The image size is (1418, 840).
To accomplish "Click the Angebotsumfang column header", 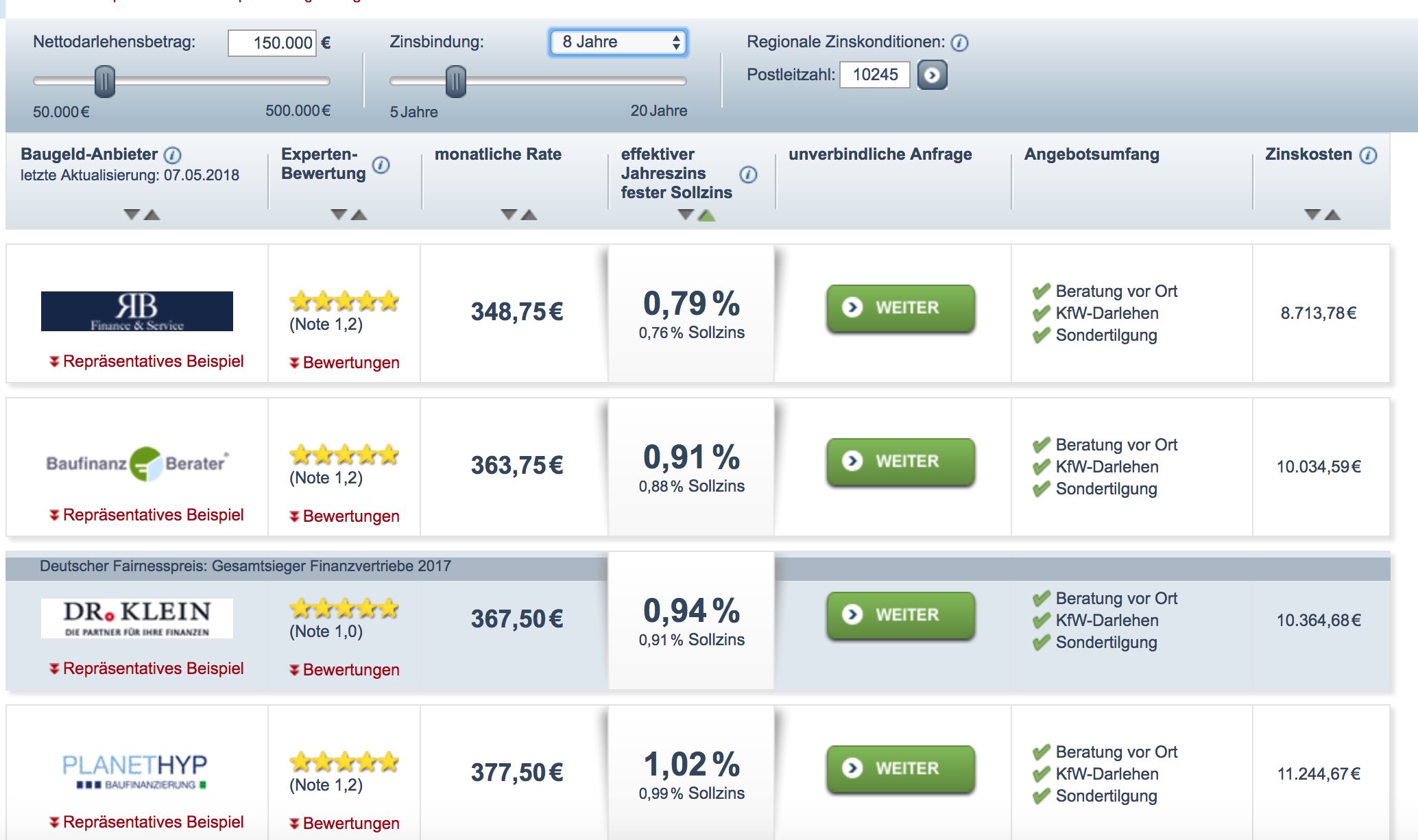I will click(1092, 154).
